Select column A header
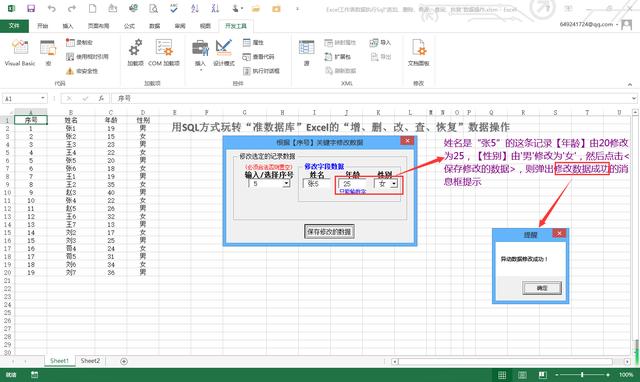Image resolution: width=640 pixels, height=382 pixels. point(31,112)
